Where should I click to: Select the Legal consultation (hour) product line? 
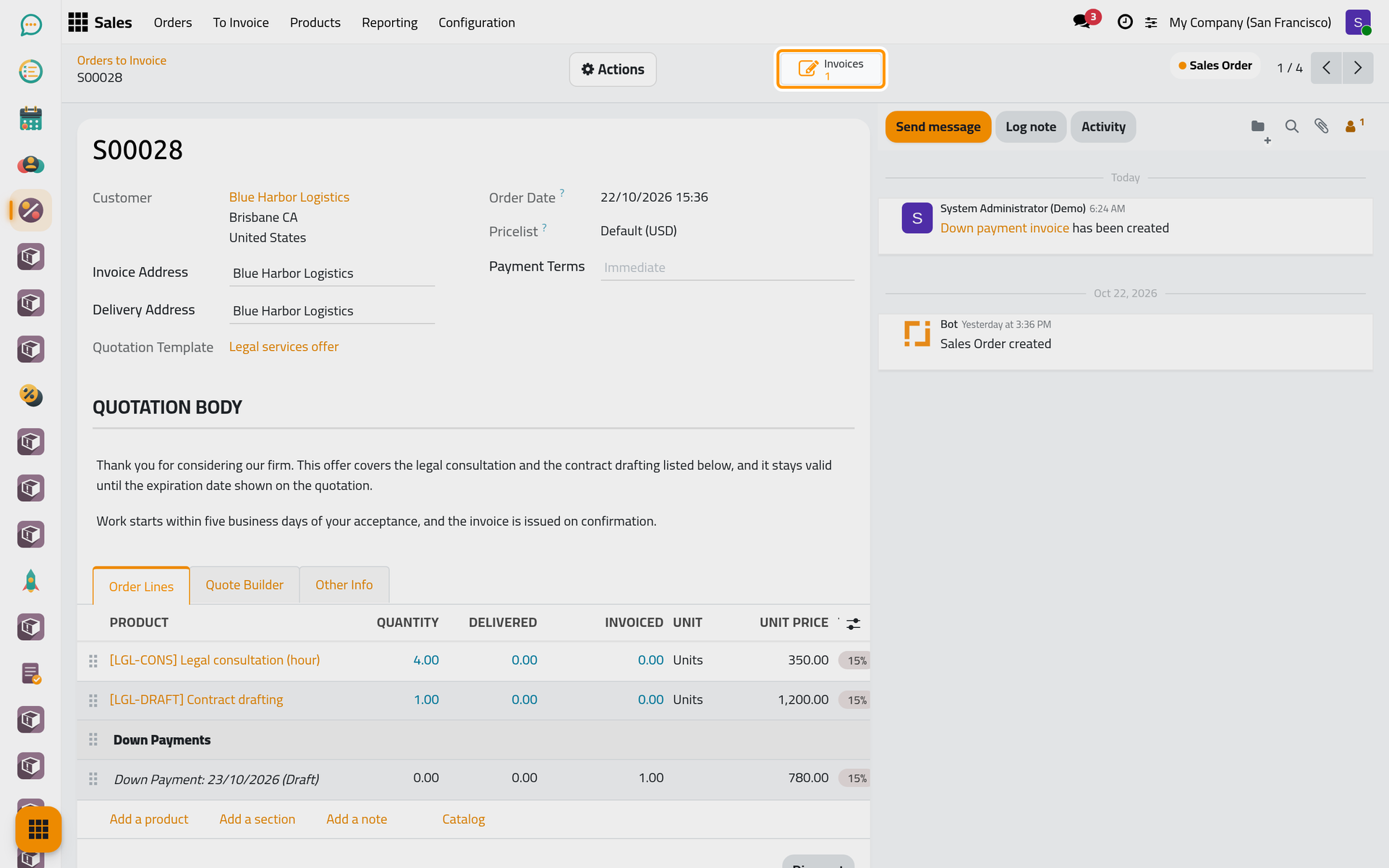pos(215,660)
